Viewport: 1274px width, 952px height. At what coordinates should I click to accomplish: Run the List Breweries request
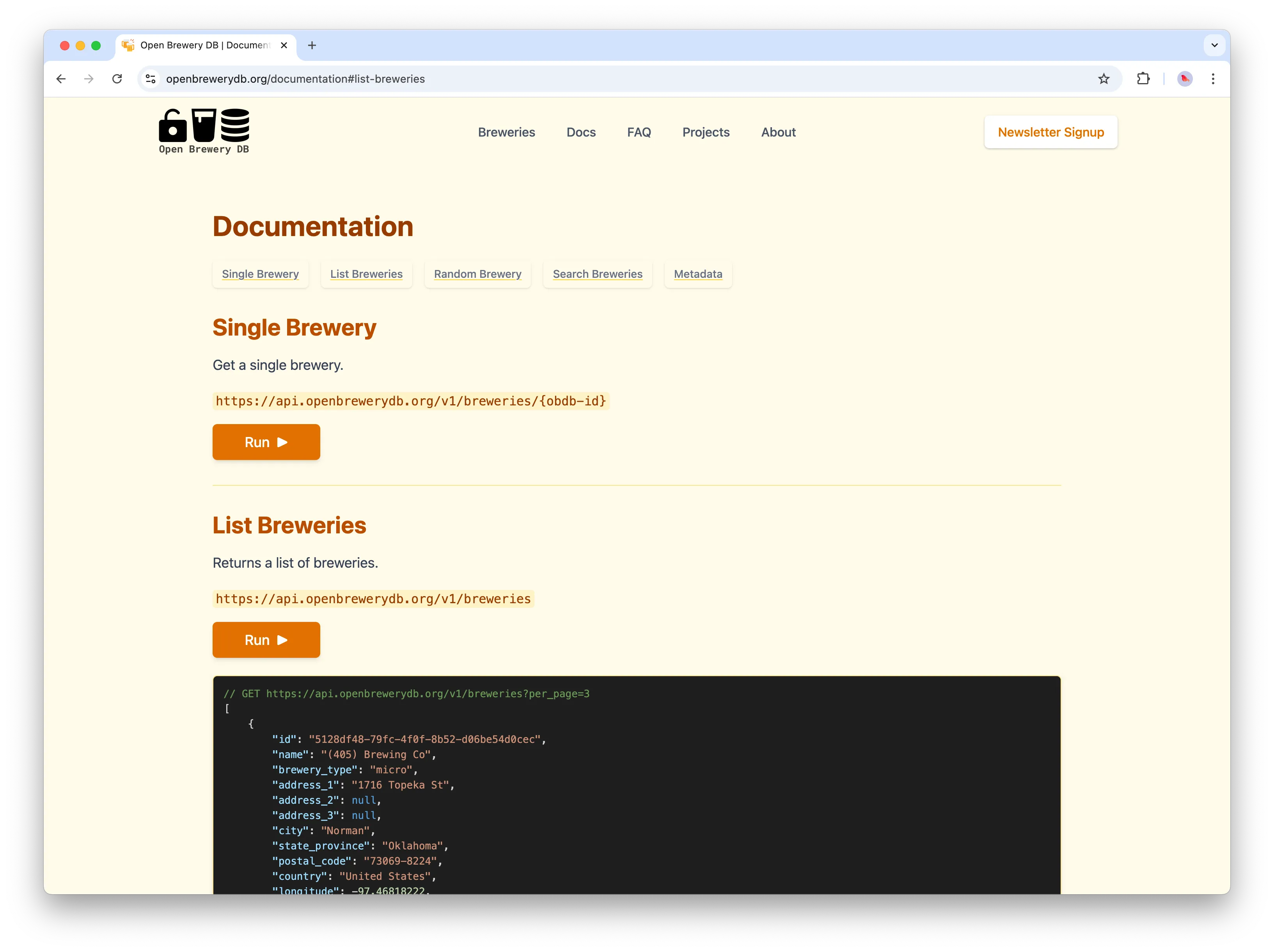tap(266, 640)
